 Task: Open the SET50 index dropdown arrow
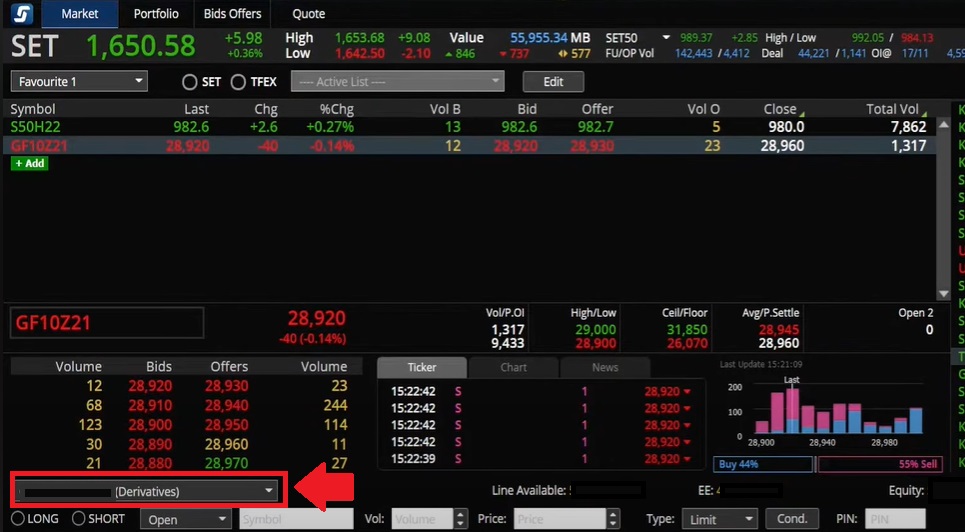pos(666,38)
